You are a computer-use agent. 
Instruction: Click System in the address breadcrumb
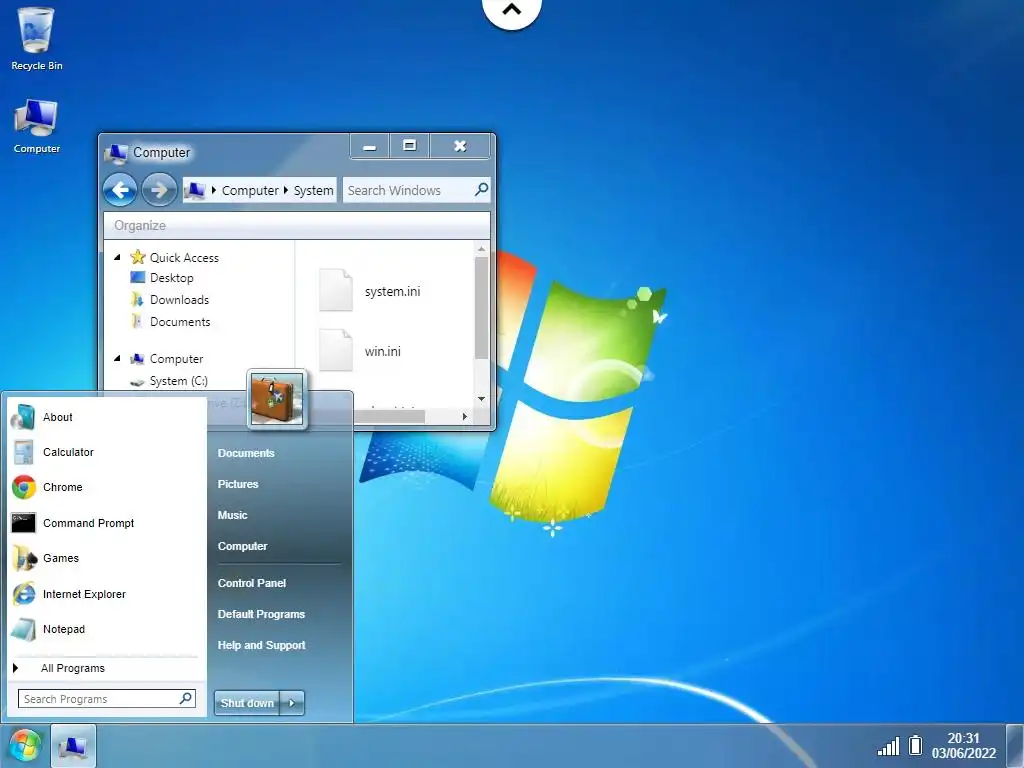(313, 190)
